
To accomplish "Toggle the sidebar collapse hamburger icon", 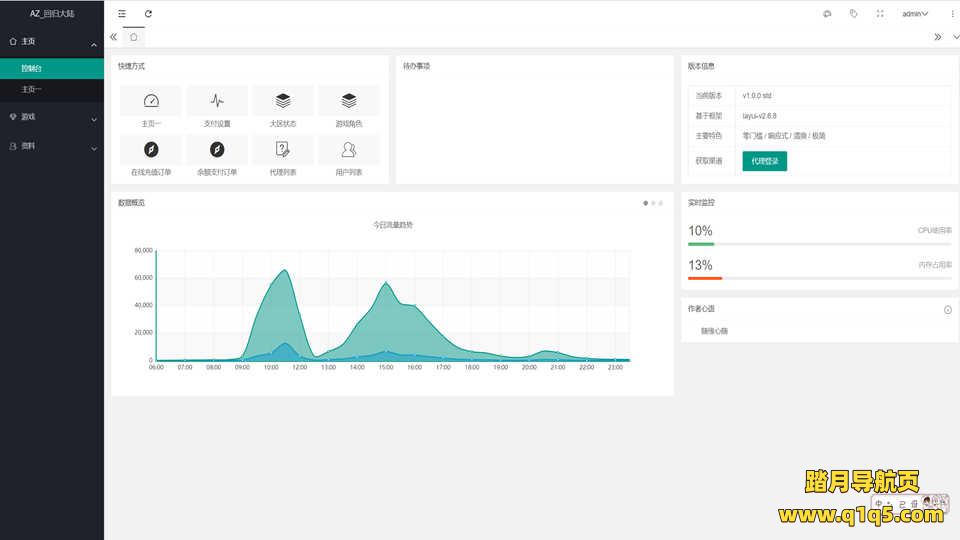I will coord(122,14).
